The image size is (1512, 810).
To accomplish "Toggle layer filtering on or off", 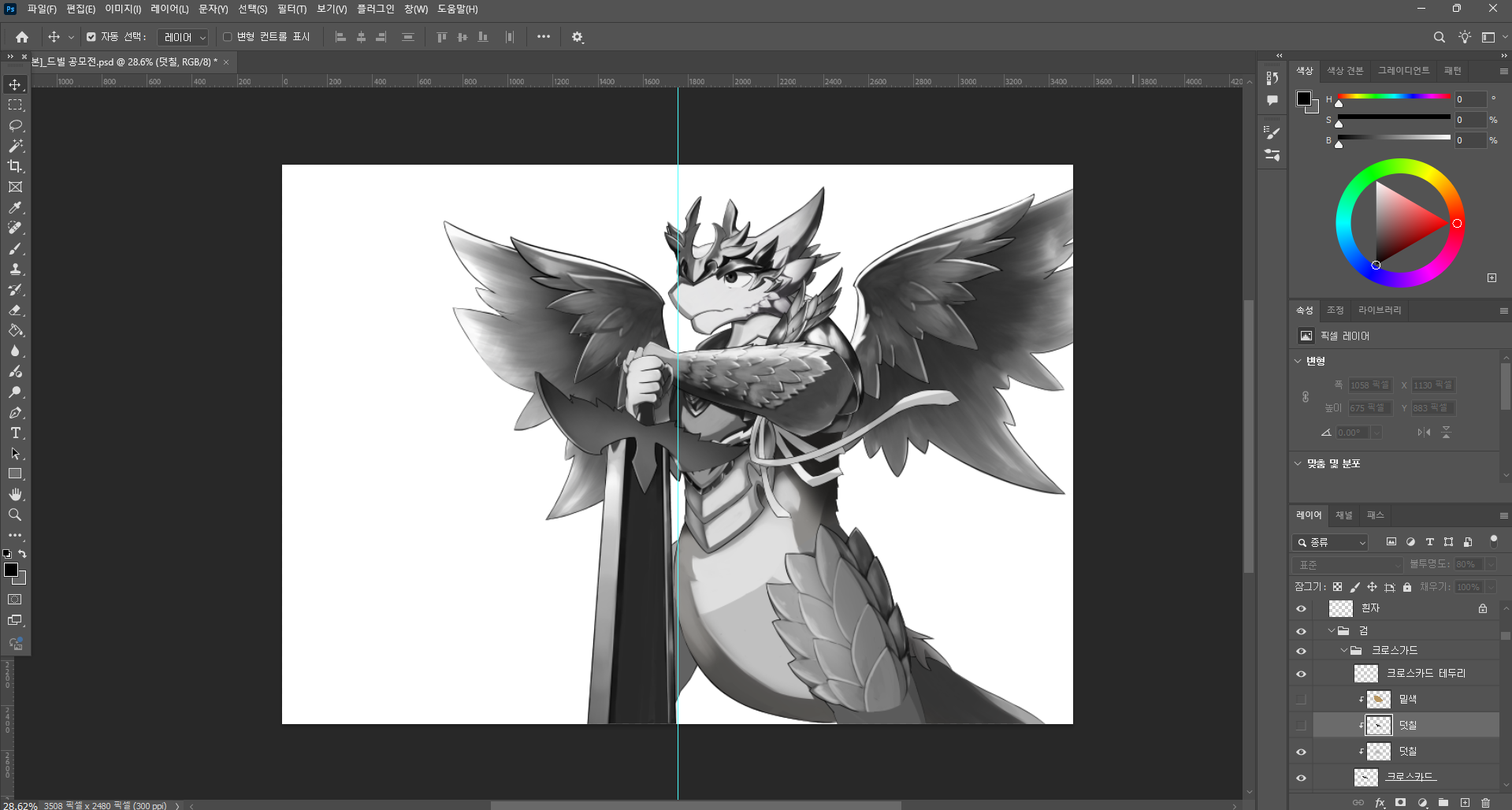I will point(1493,541).
